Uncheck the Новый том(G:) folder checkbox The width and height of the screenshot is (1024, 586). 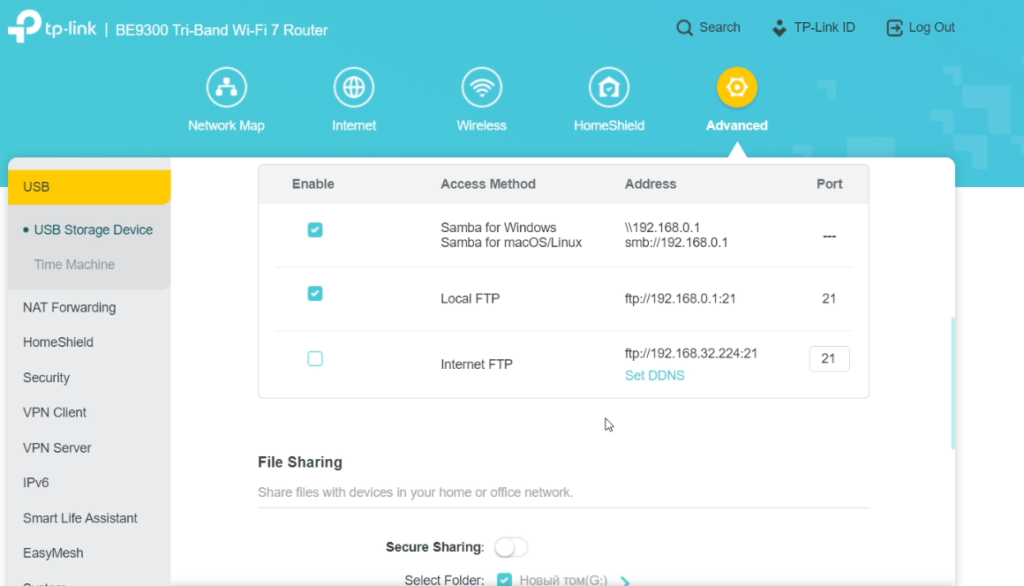[504, 579]
